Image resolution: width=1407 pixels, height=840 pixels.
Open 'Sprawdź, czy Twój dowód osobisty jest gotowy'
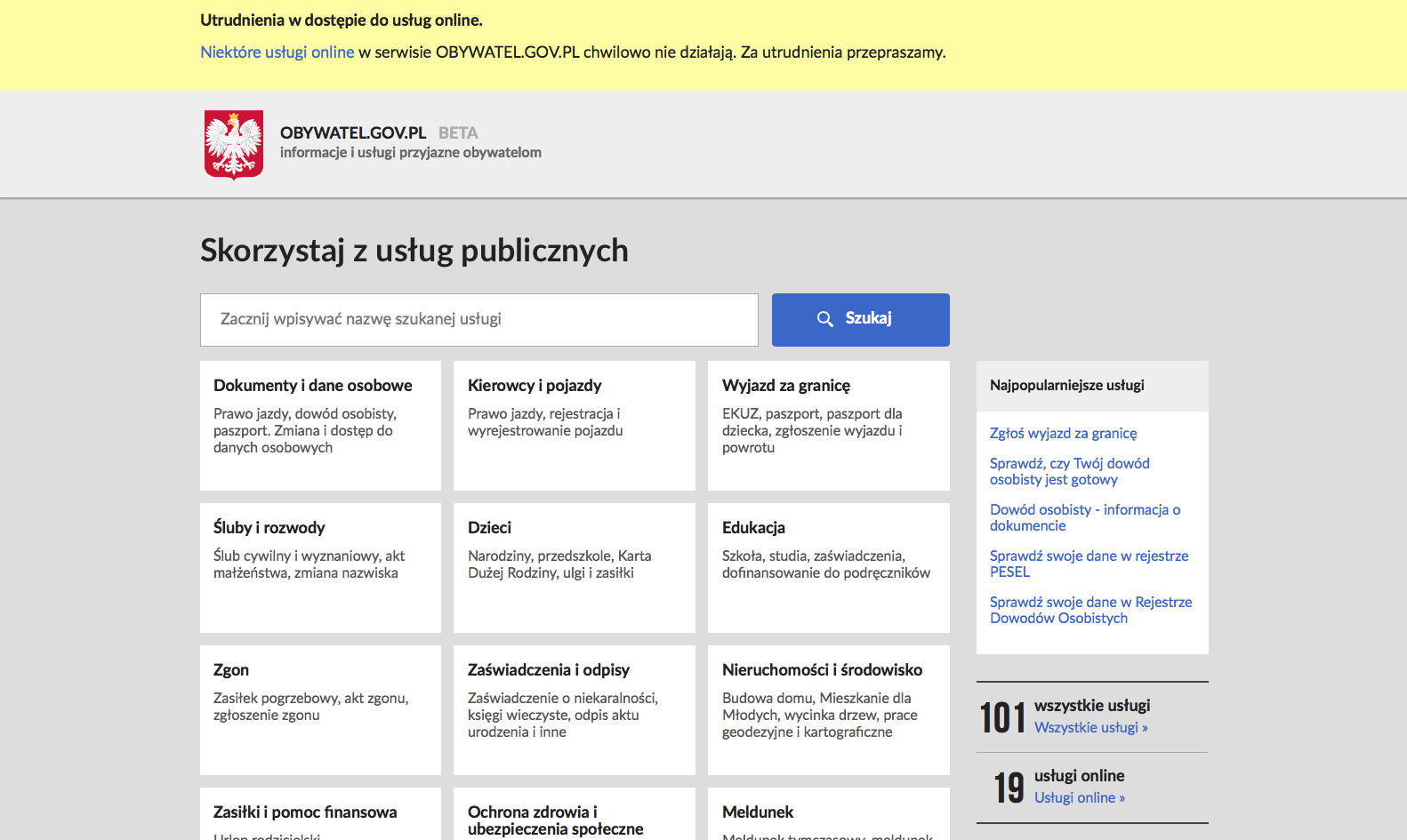(x=1070, y=471)
